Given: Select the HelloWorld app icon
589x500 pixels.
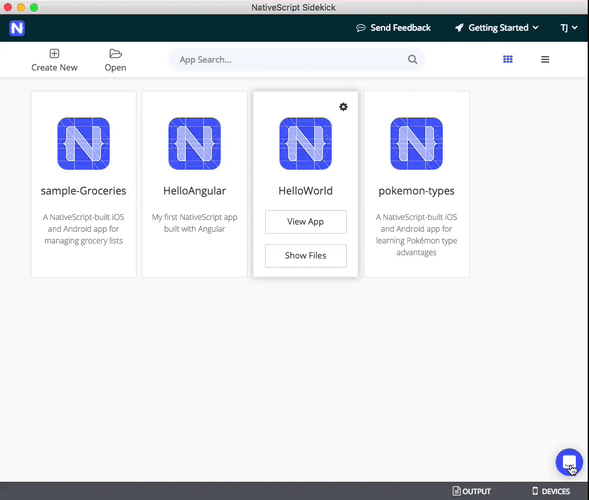Looking at the screenshot, I should tap(305, 144).
